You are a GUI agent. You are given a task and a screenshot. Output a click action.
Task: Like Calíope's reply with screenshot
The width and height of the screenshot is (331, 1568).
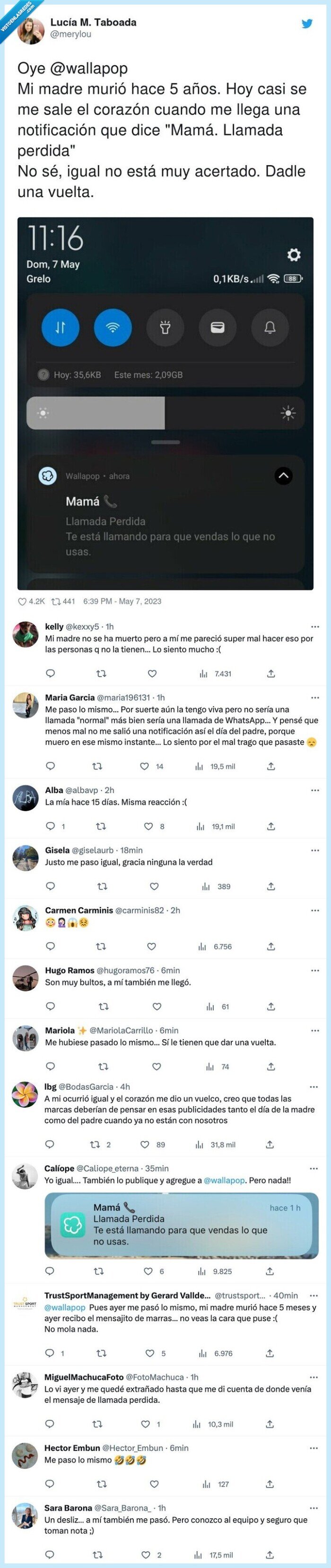pyautogui.click(x=148, y=1271)
